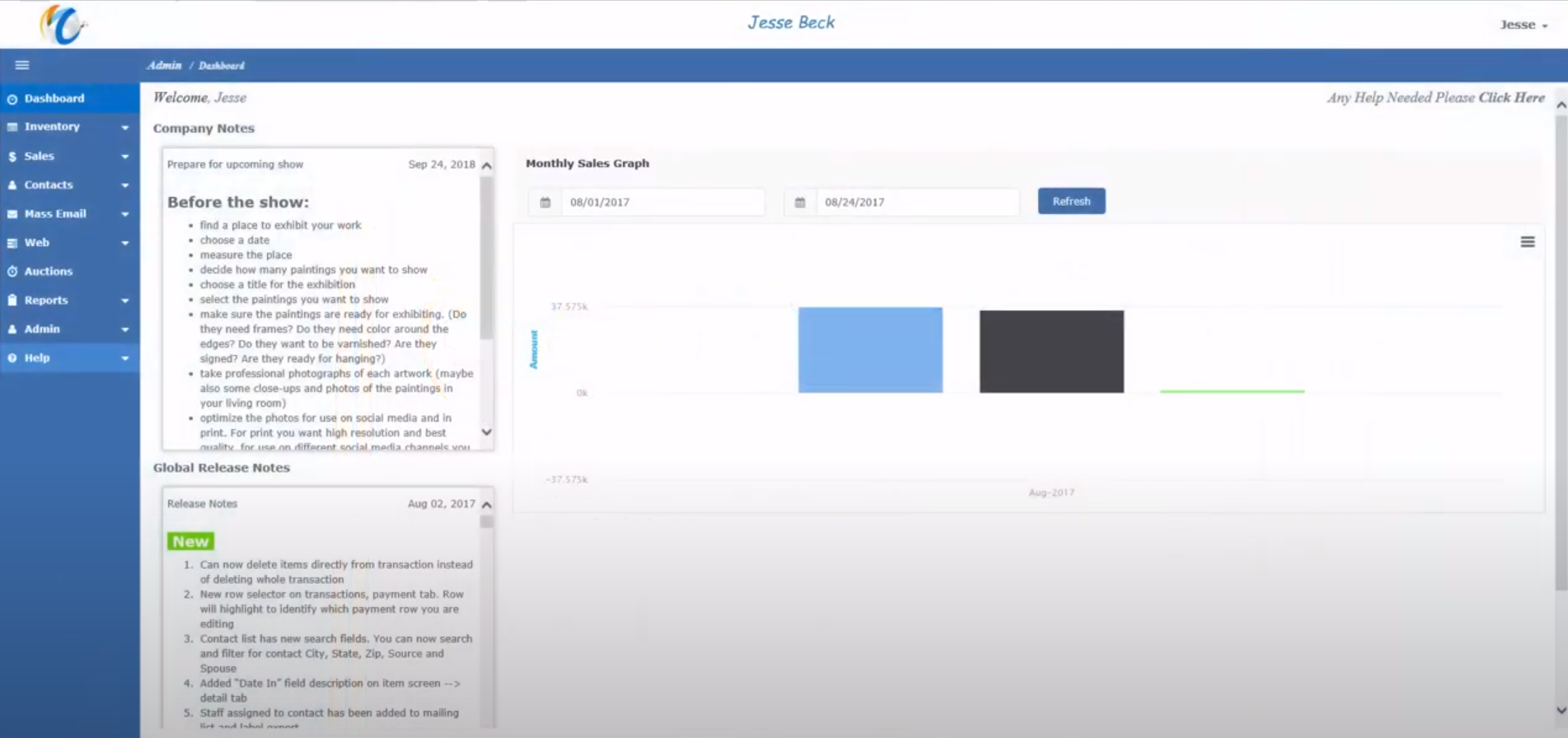
Task: Click the Dashboard gauge icon
Action: pyautogui.click(x=12, y=99)
